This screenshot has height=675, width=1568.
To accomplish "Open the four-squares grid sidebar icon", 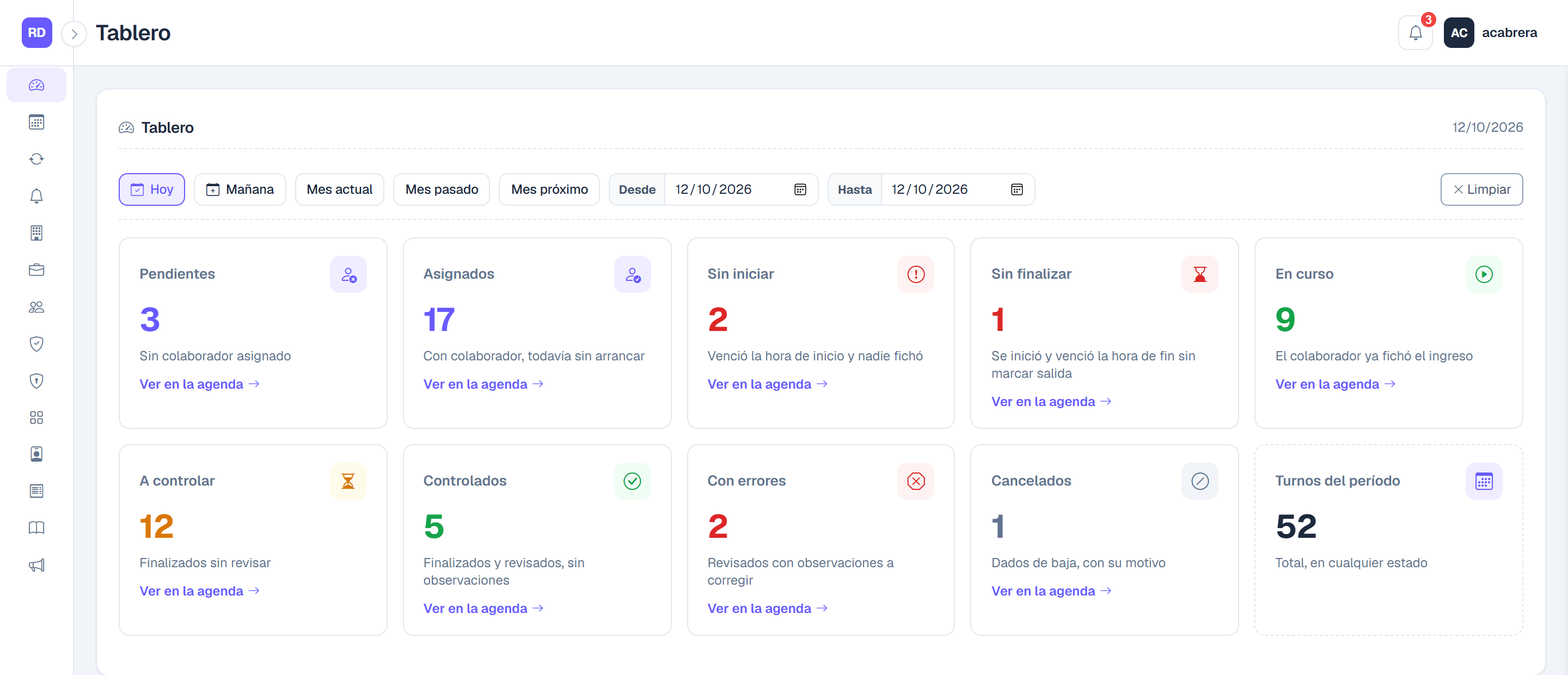I will tap(36, 418).
